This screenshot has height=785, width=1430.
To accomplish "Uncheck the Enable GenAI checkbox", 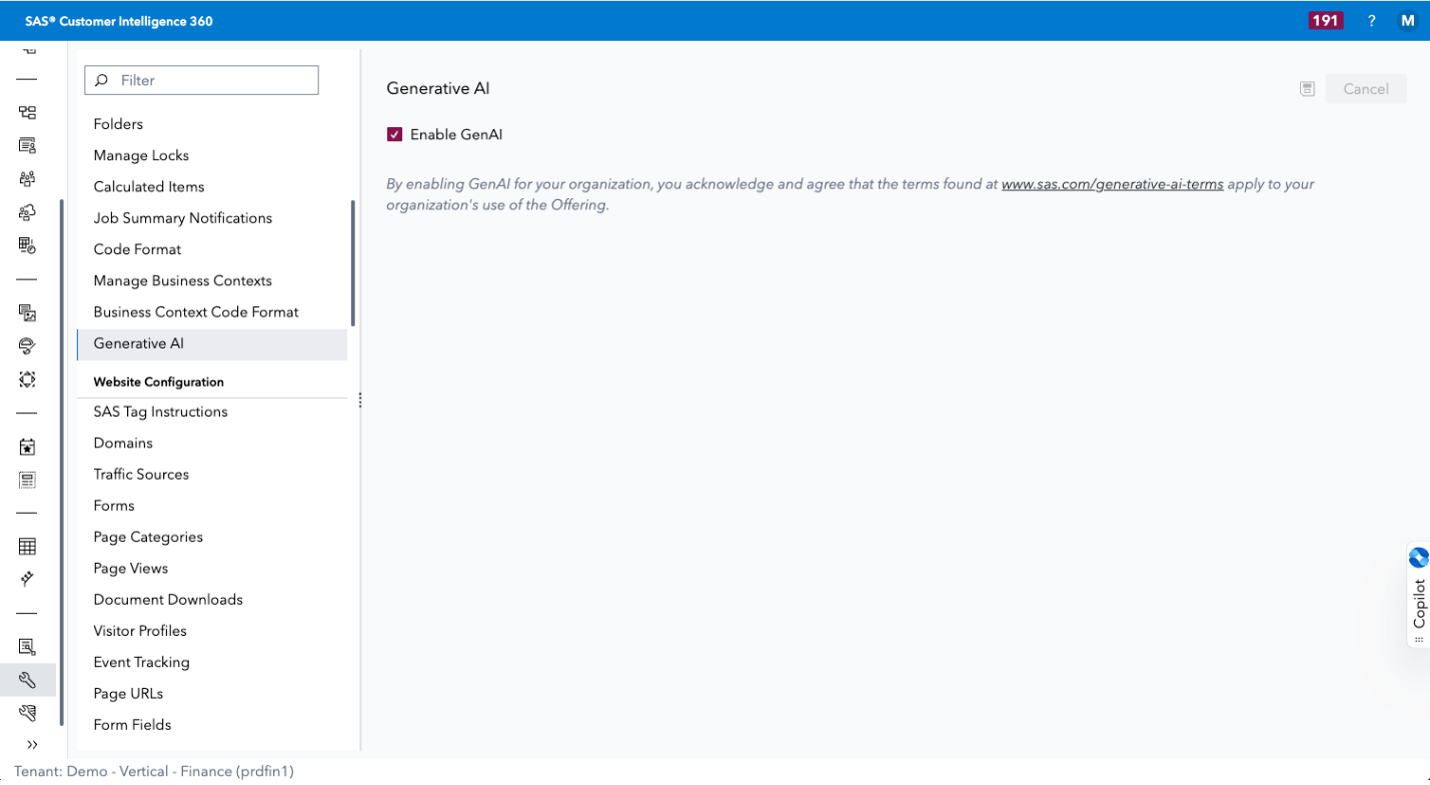I will pos(394,133).
